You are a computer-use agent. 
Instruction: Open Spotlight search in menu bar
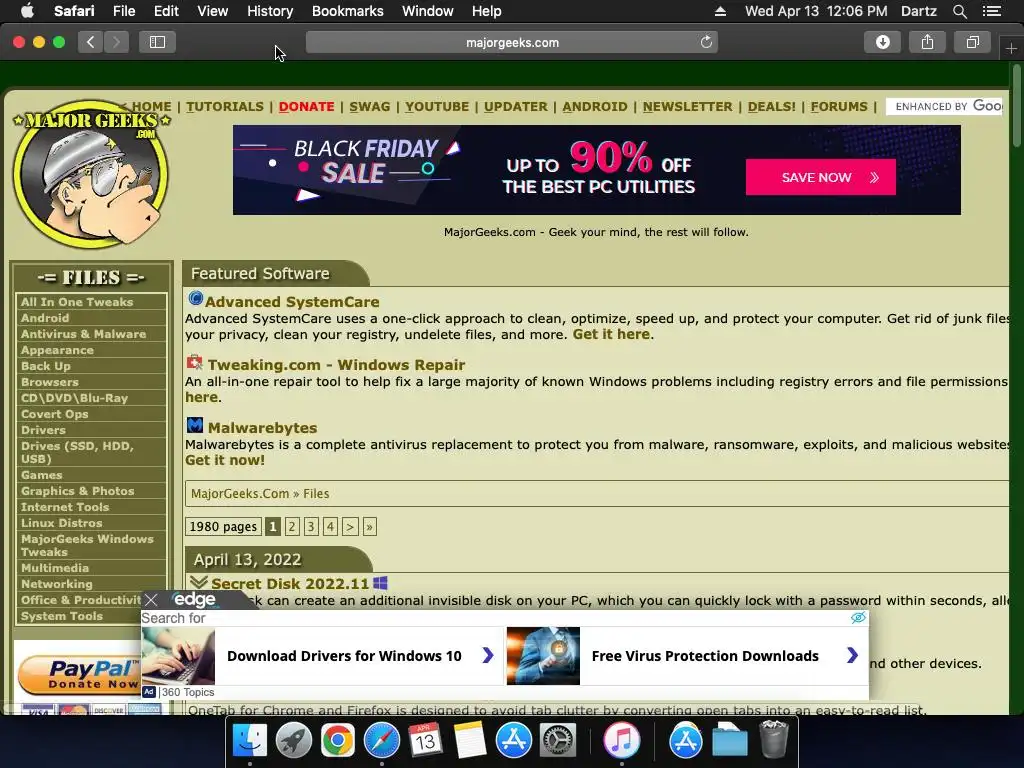959,11
